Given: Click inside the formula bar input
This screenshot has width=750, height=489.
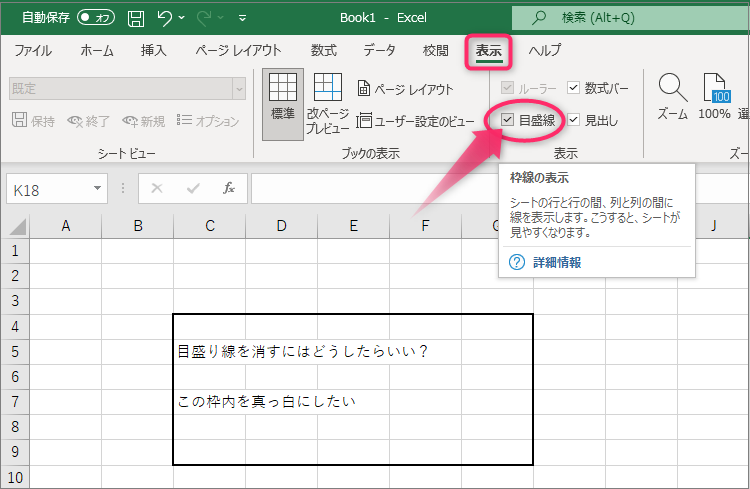Looking at the screenshot, I should pos(373,189).
